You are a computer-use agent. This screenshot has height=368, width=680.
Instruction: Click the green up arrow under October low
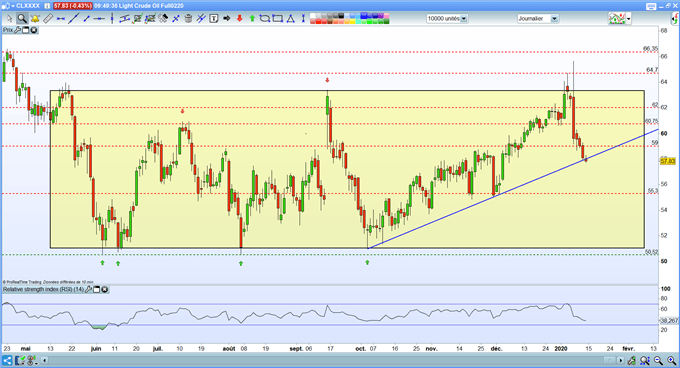pos(367,262)
